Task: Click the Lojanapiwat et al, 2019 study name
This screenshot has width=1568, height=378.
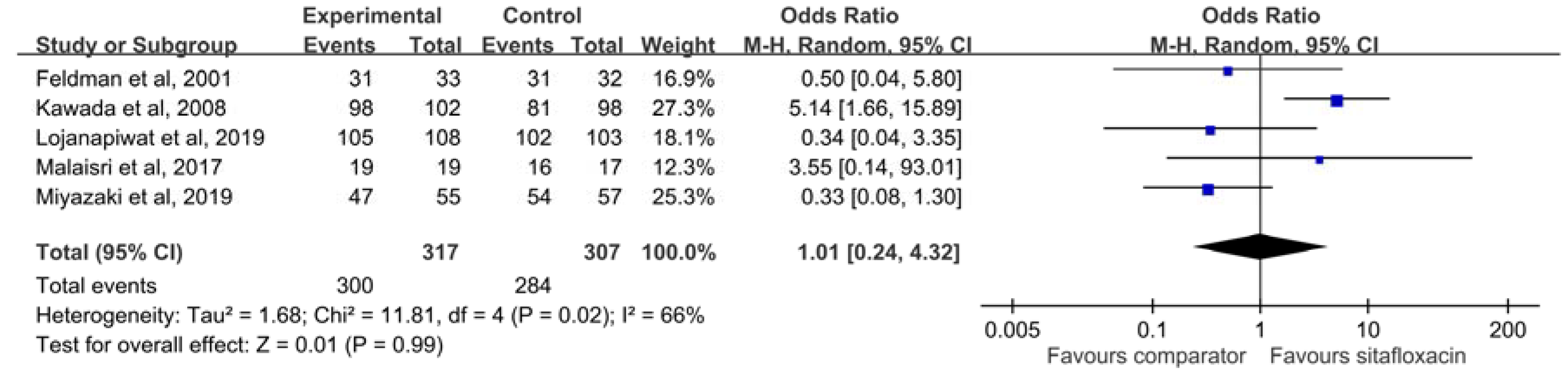Action: tap(150, 138)
